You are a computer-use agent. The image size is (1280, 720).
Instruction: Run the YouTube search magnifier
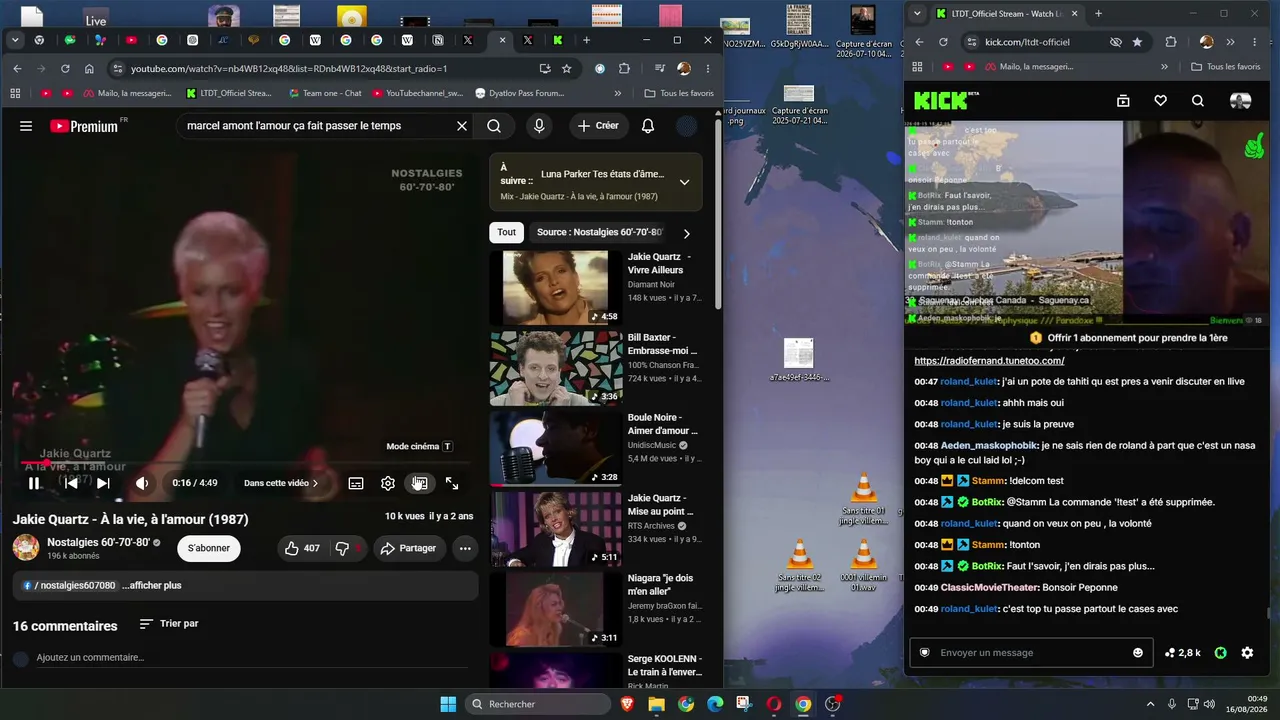tap(494, 126)
